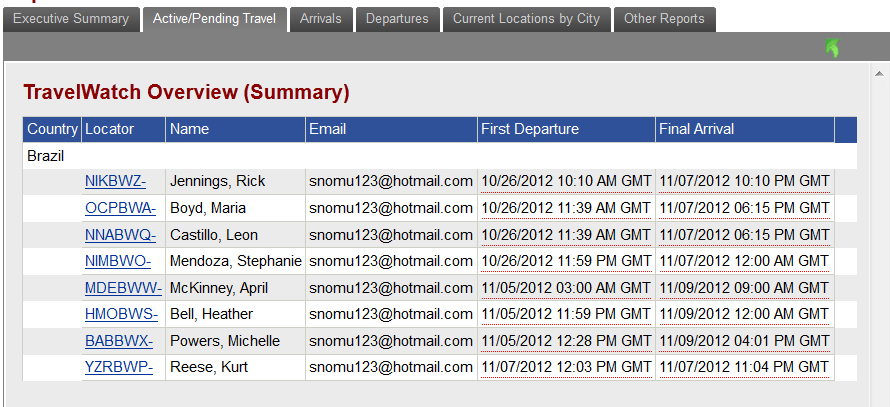This screenshot has width=890, height=407.
Task: Select the Active/Pending Travel tab
Action: [x=215, y=19]
